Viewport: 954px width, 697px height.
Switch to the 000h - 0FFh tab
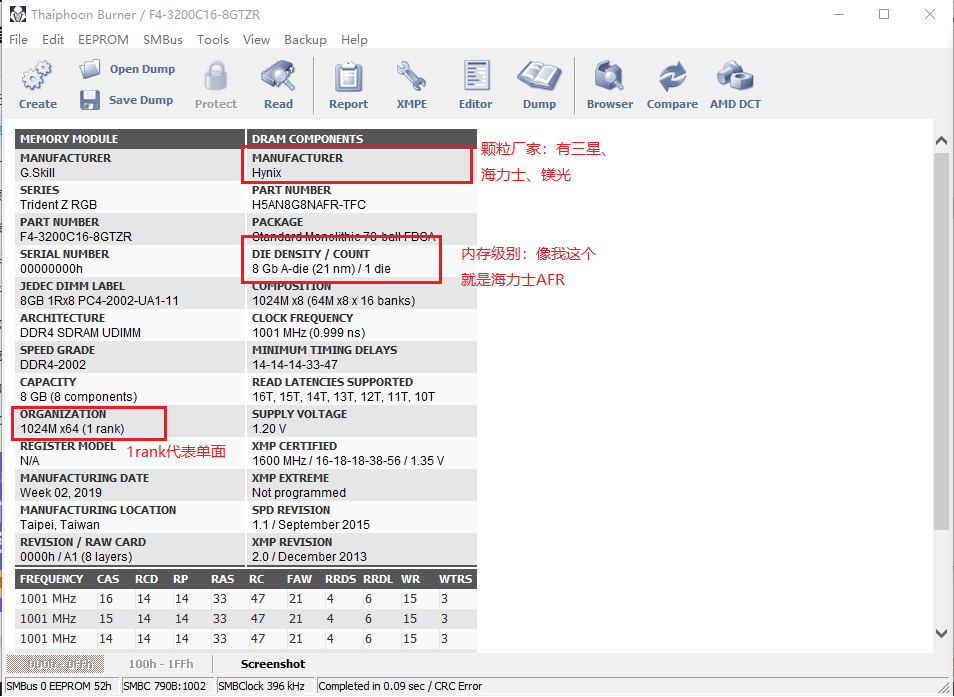tap(59, 664)
